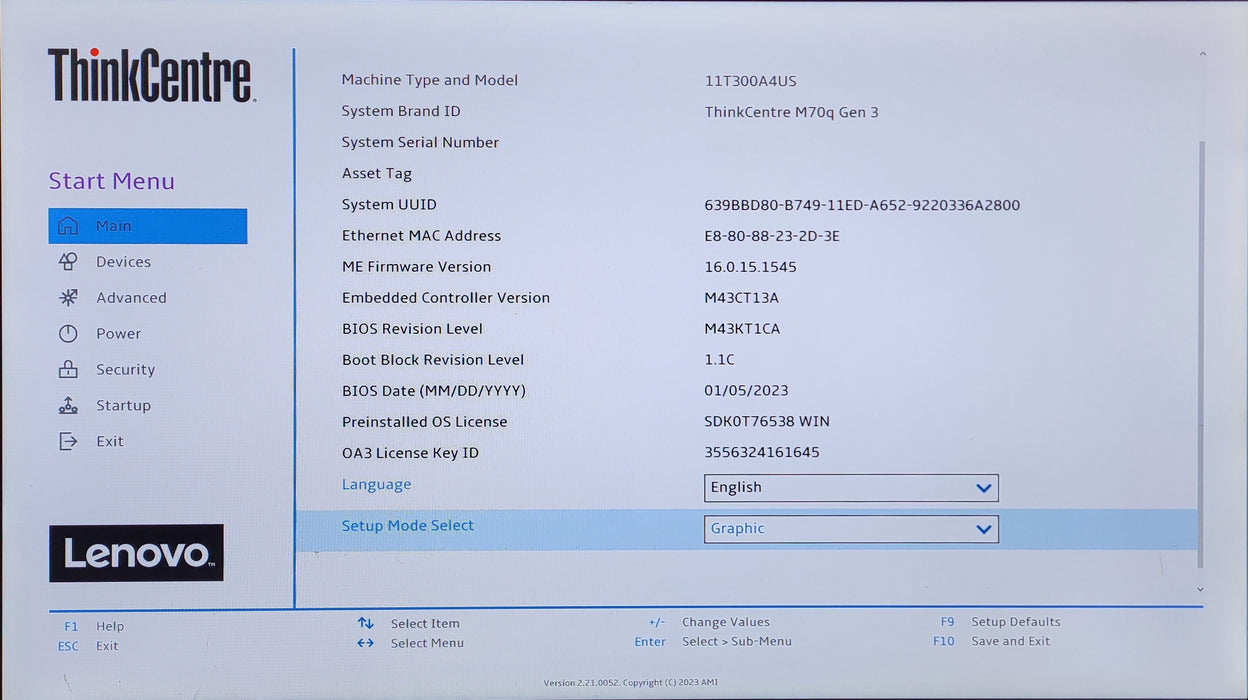Click the up-down Select Item arrows icon
The width and height of the screenshot is (1248, 700).
click(x=366, y=623)
